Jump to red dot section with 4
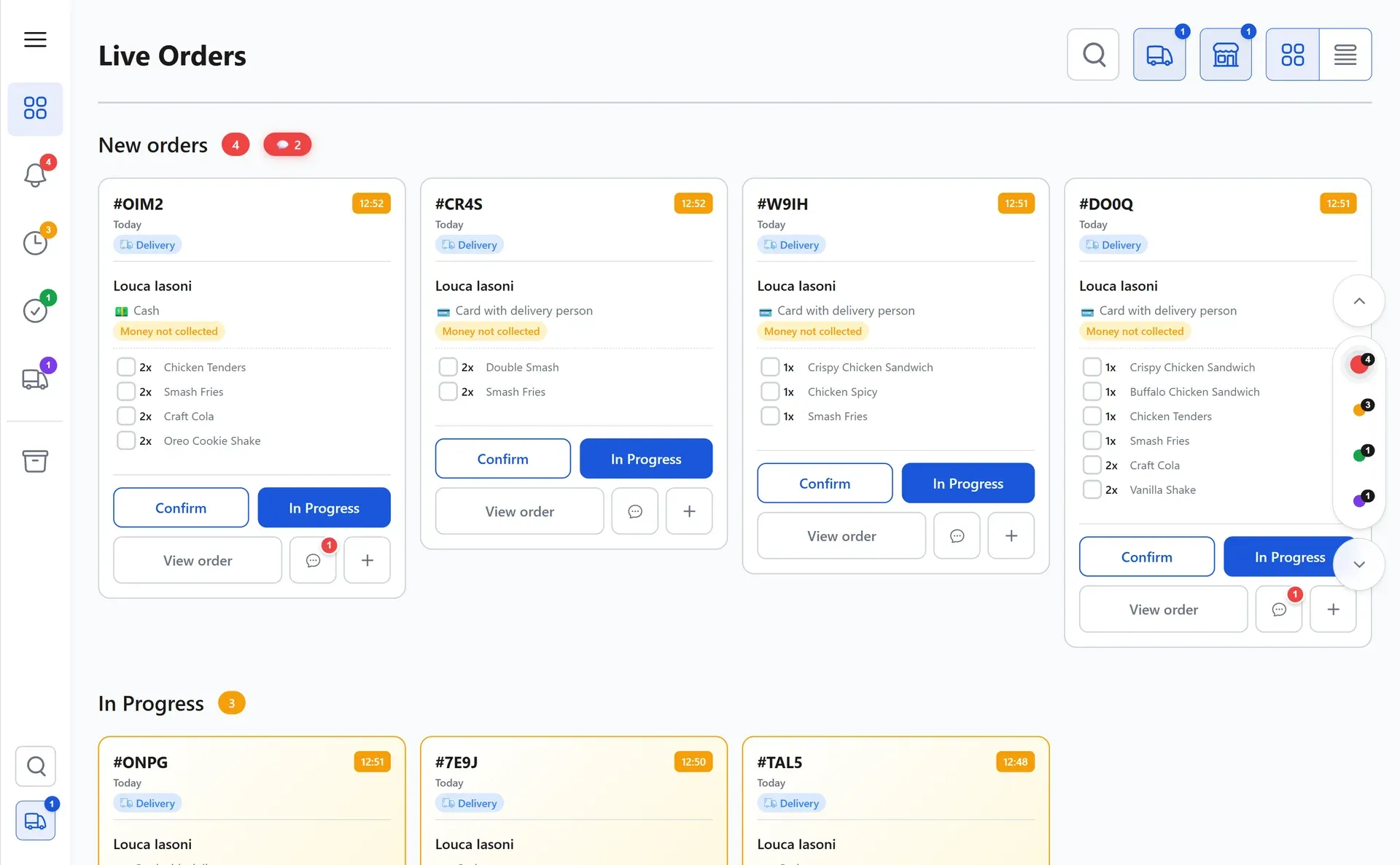1400x865 pixels. point(1360,363)
